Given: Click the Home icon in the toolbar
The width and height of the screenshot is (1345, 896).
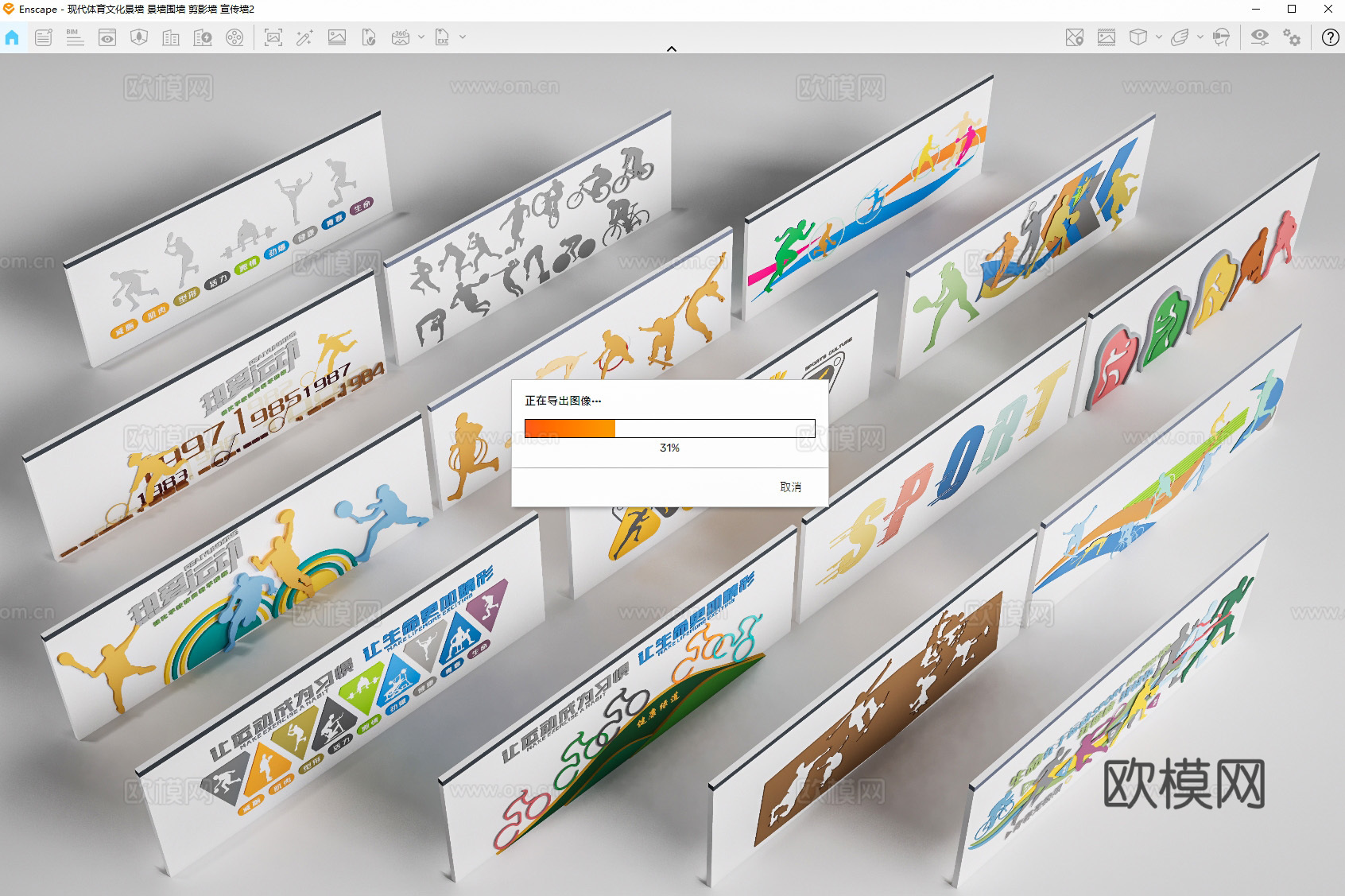Looking at the screenshot, I should (12, 37).
